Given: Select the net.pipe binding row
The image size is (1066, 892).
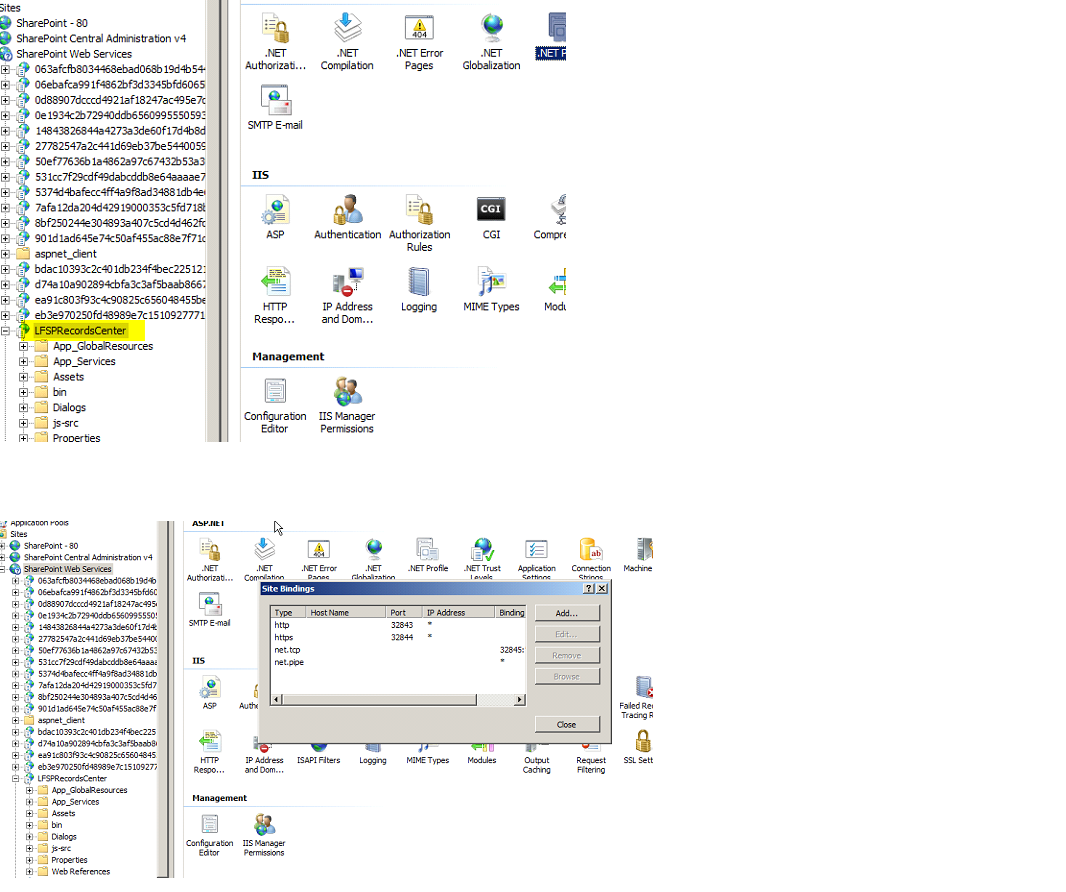Looking at the screenshot, I should pyautogui.click(x=398, y=662).
